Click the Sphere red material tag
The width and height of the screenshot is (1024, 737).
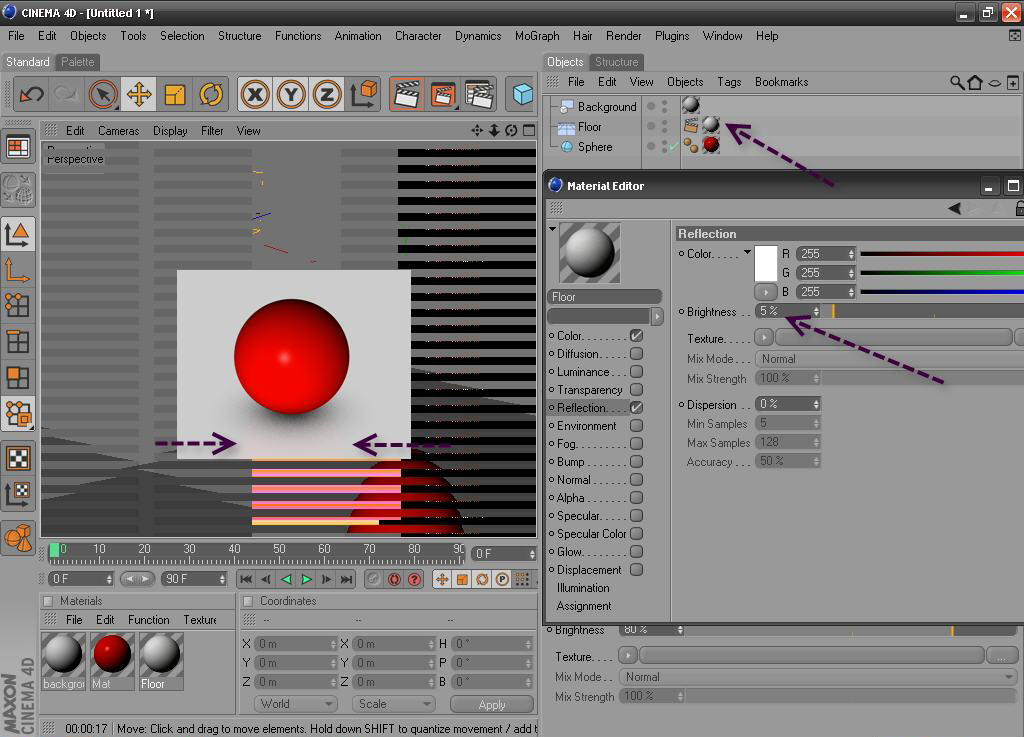711,145
